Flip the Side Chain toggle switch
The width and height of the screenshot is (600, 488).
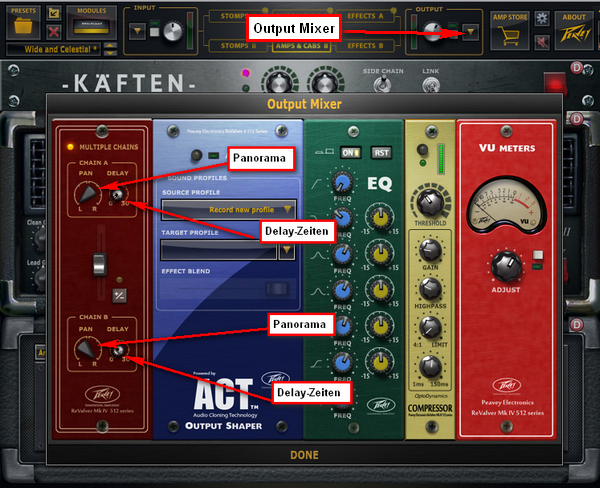[x=382, y=84]
